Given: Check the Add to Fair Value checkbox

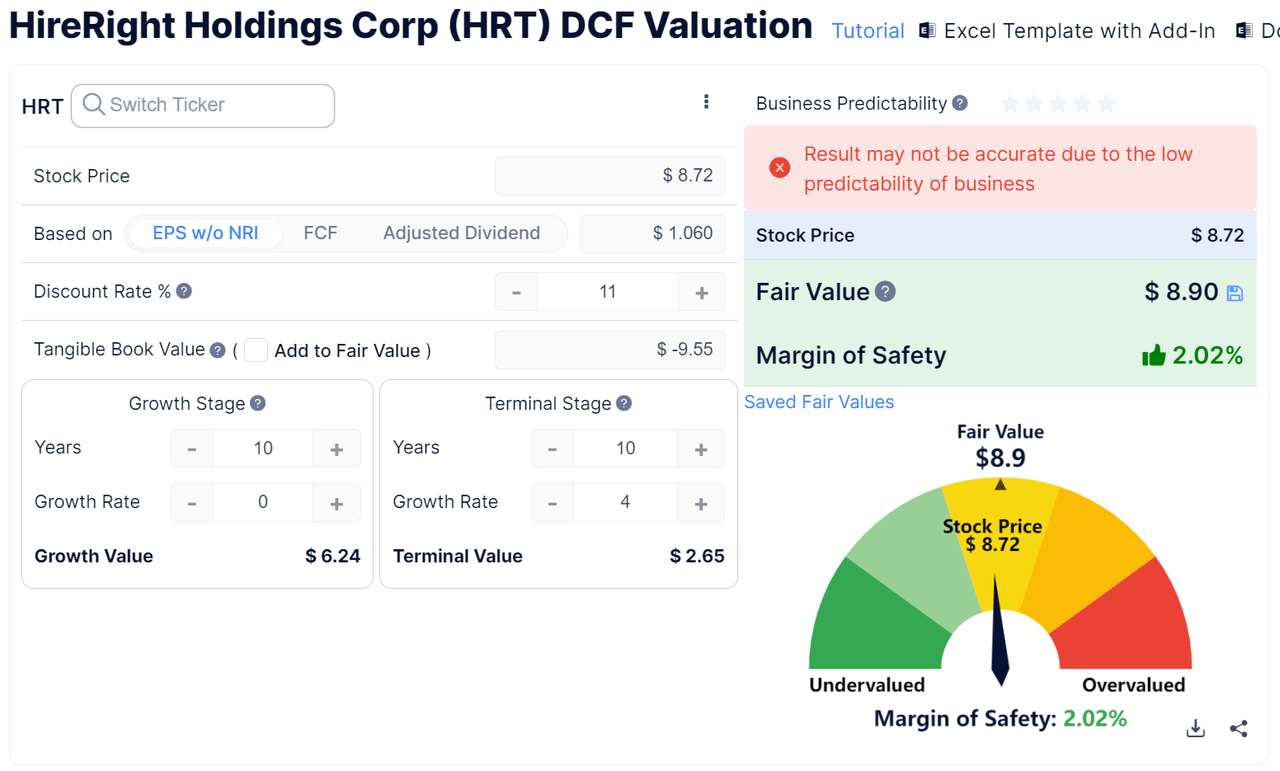Looking at the screenshot, I should pyautogui.click(x=256, y=350).
